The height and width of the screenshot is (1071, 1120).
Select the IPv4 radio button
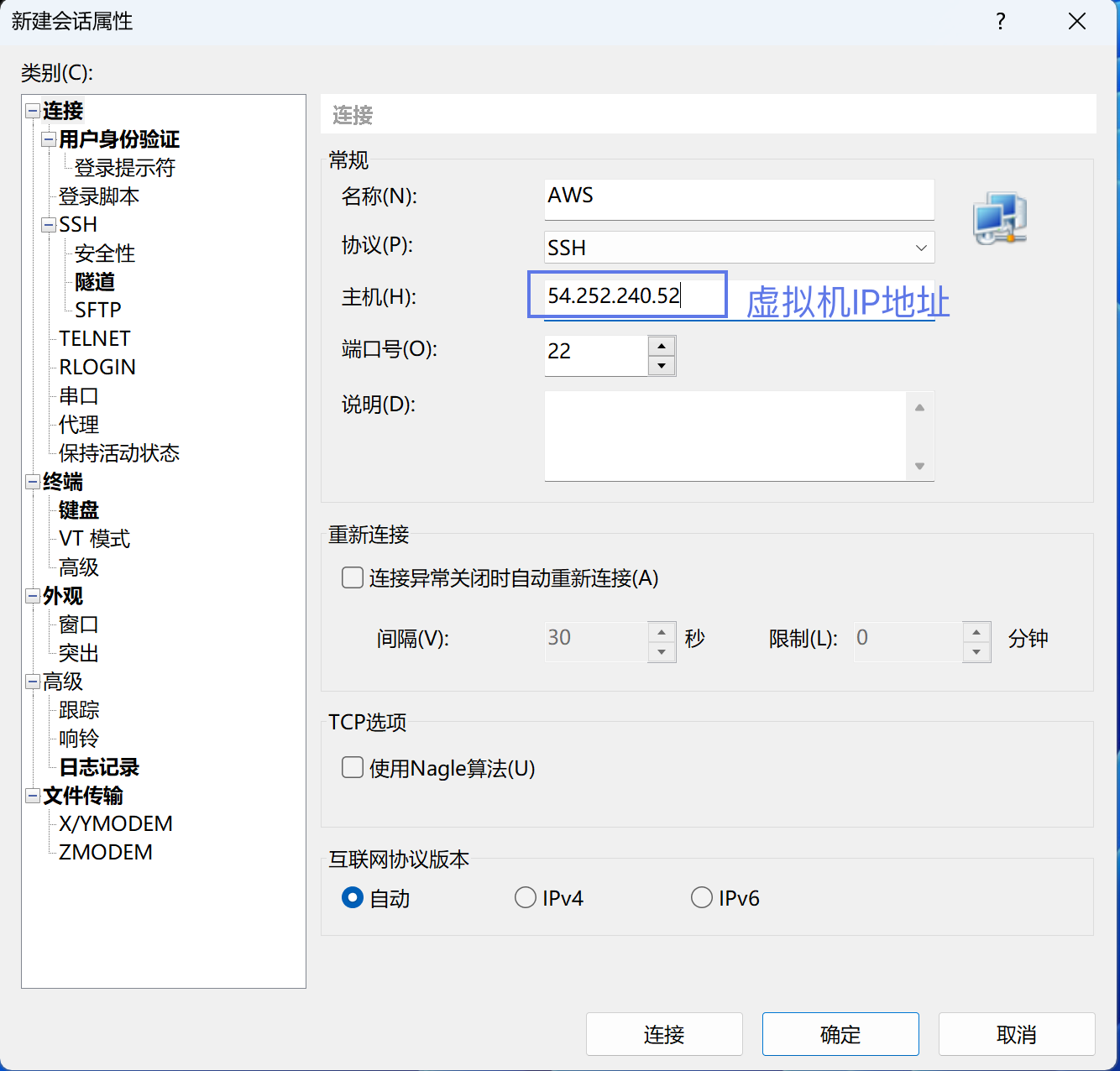tap(526, 897)
